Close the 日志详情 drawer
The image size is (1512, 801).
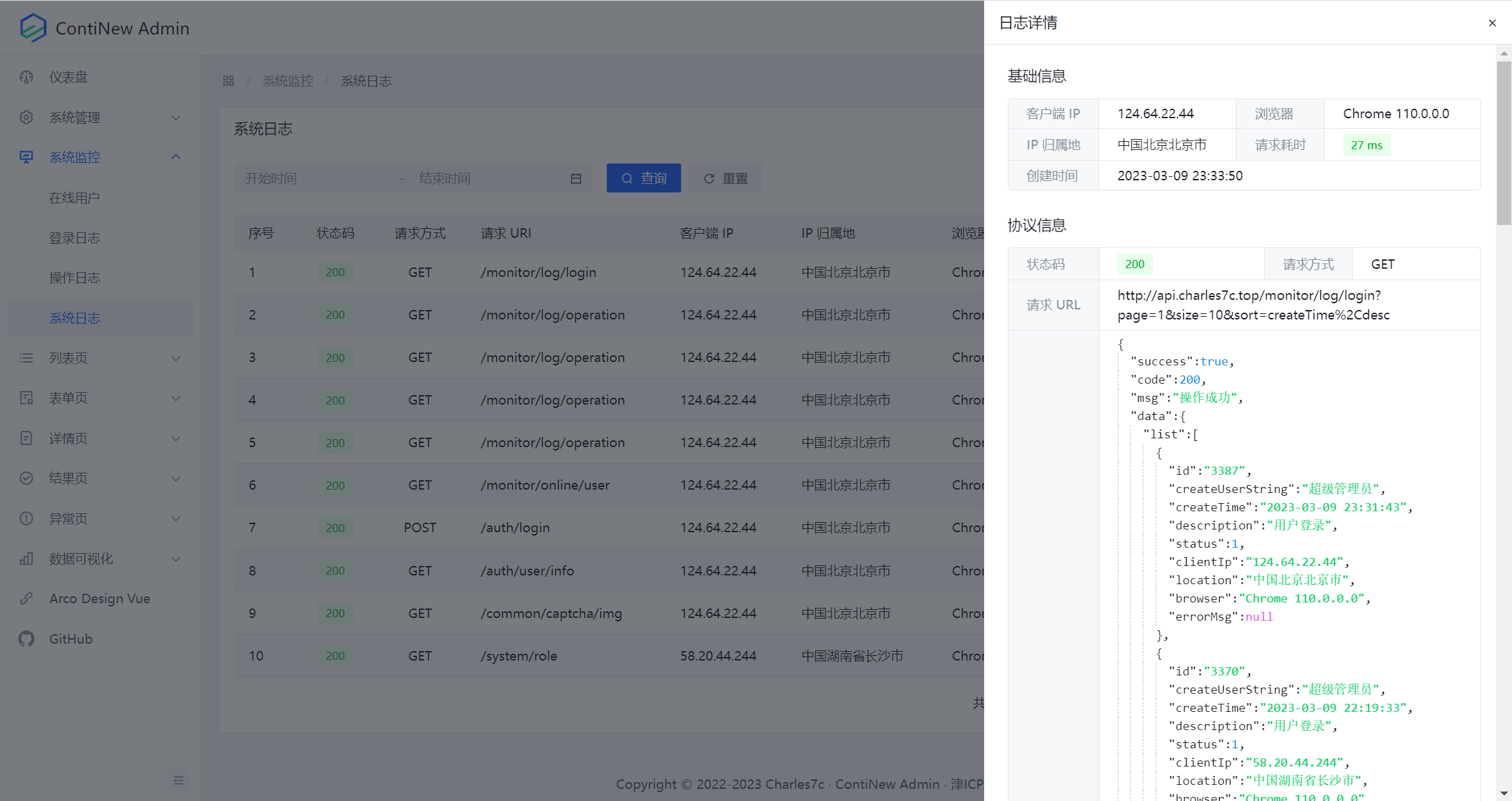(x=1492, y=23)
